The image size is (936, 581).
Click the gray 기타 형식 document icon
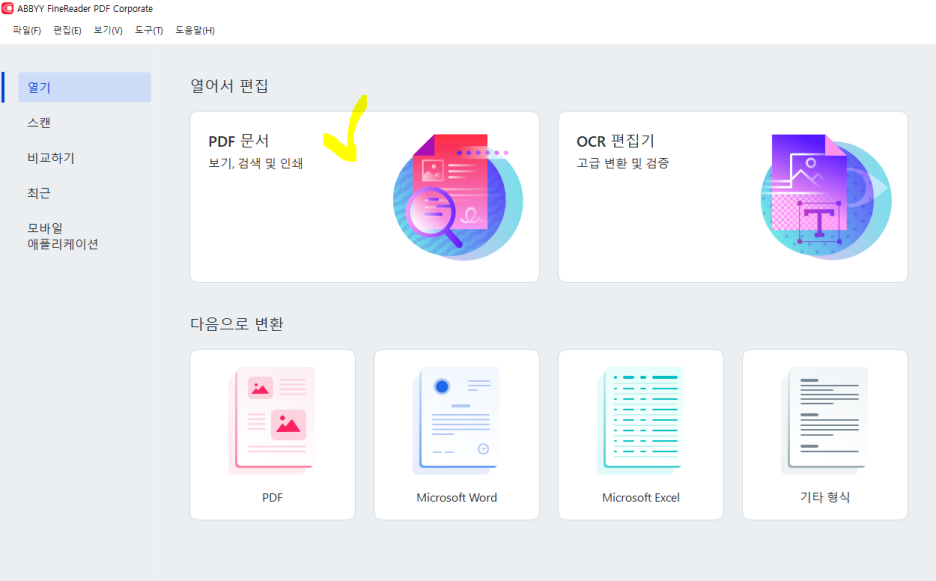click(x=825, y=421)
